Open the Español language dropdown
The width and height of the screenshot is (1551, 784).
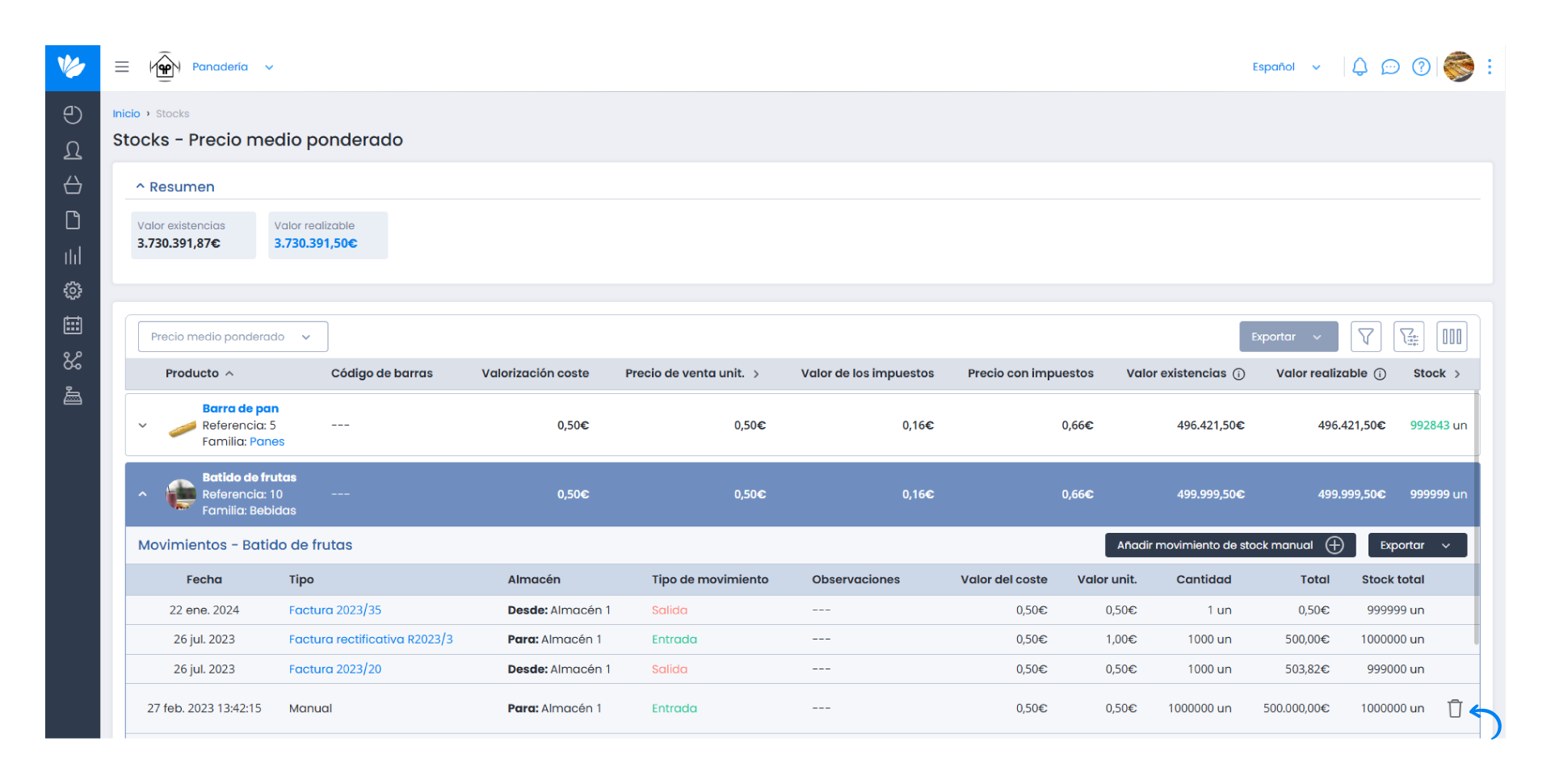(1287, 67)
